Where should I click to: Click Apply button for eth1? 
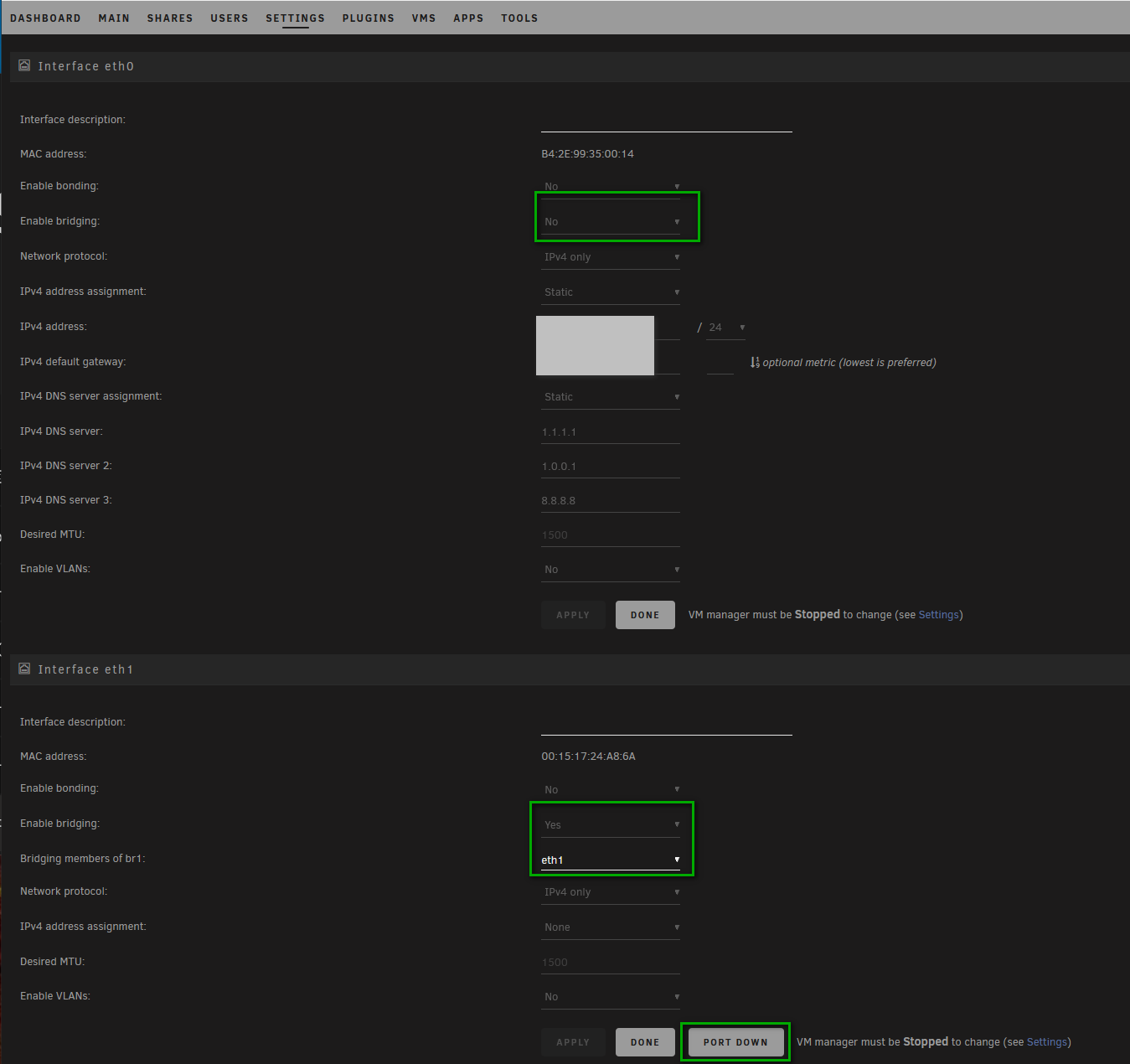[x=573, y=1042]
